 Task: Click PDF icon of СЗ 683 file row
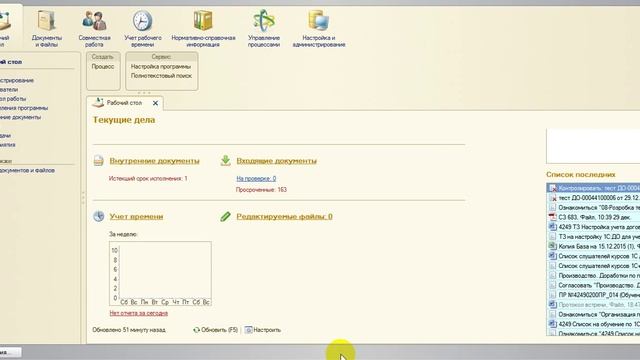tap(552, 217)
